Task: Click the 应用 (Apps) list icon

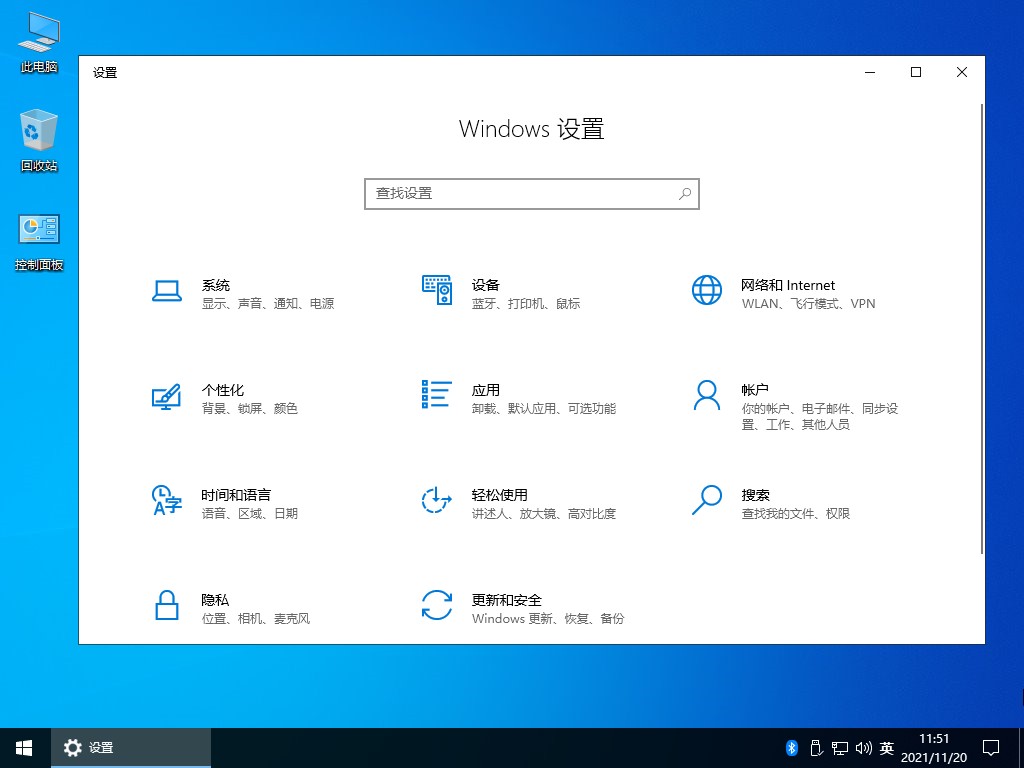Action: pos(437,395)
